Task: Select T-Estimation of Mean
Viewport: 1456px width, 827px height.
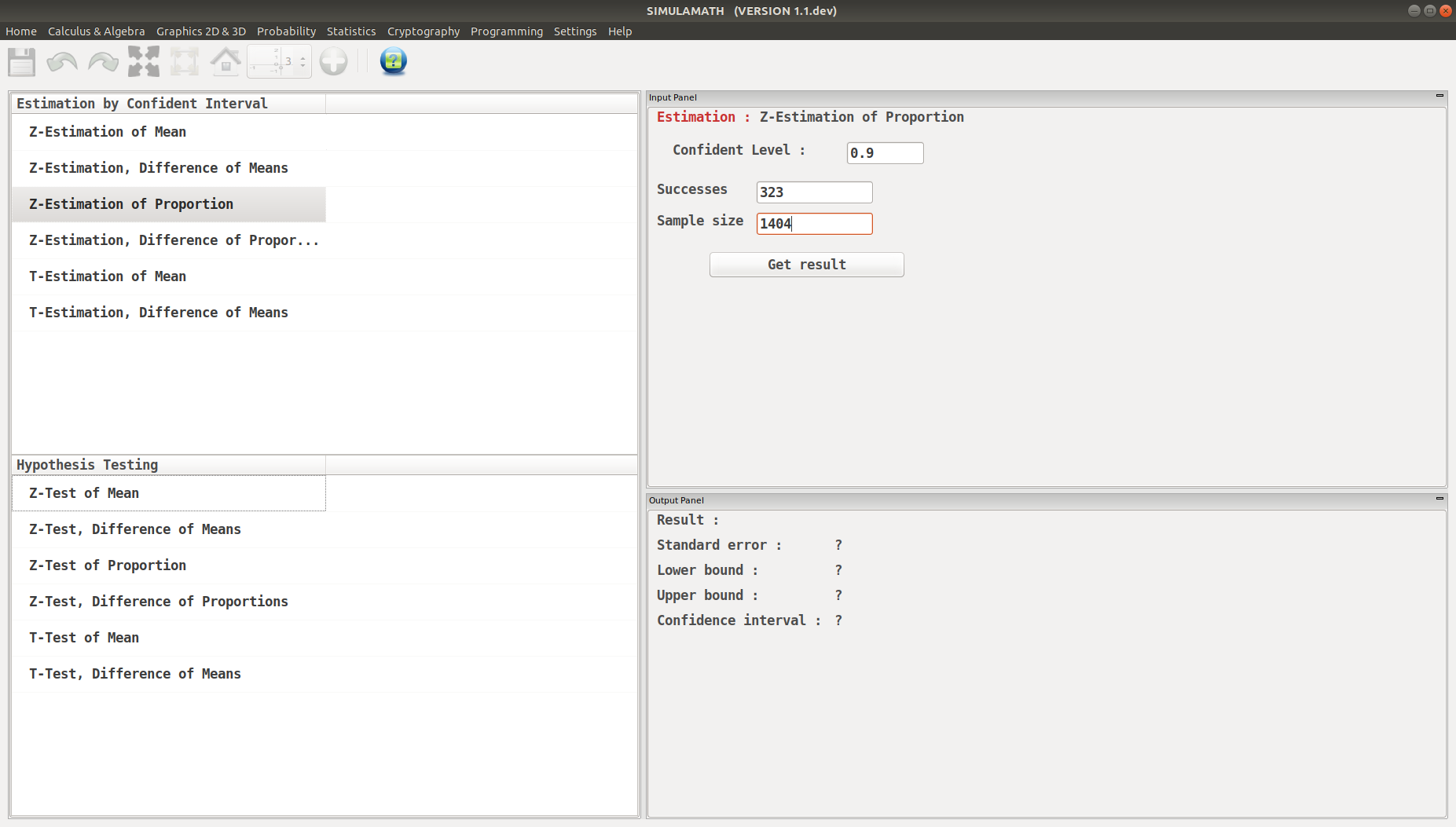Action: tap(168, 276)
